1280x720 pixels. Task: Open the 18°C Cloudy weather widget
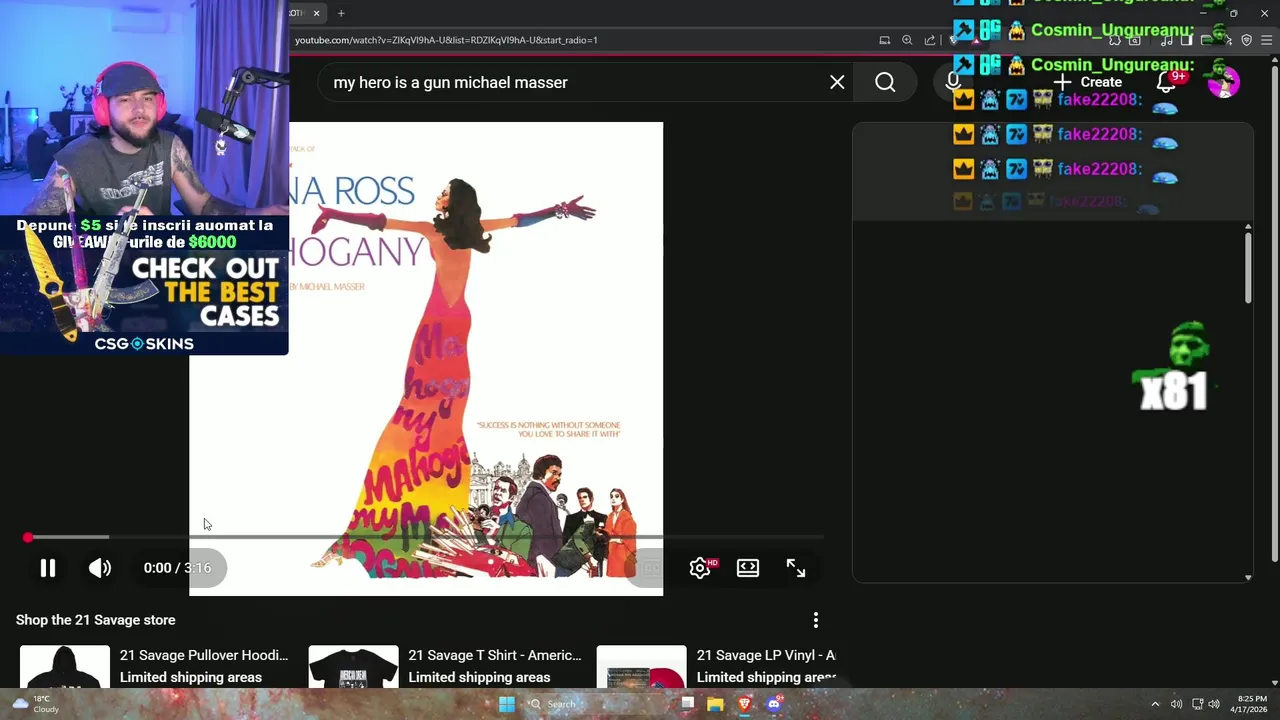pos(34,704)
